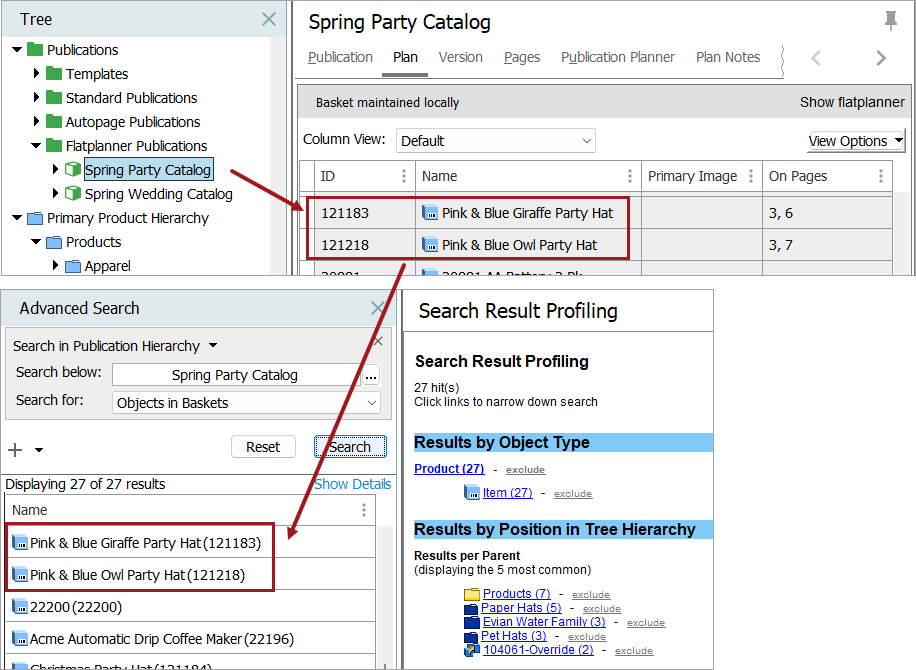
Task: Click the next tabs right chevron arrow
Action: [880, 58]
